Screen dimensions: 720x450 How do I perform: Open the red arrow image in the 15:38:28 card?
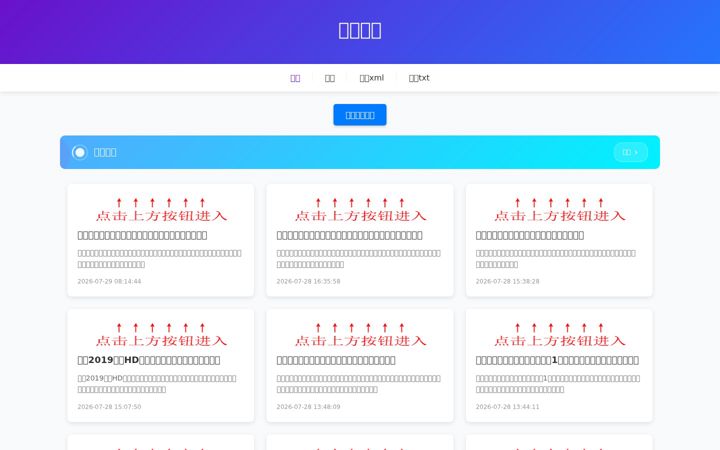[559, 210]
